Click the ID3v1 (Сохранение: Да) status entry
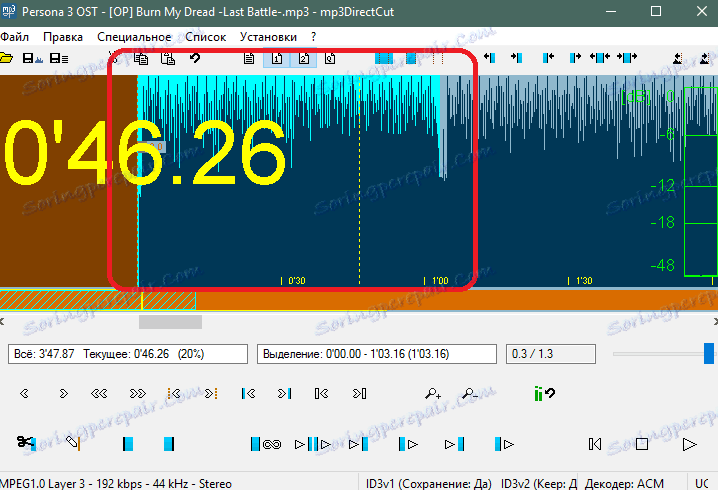 tap(428, 484)
